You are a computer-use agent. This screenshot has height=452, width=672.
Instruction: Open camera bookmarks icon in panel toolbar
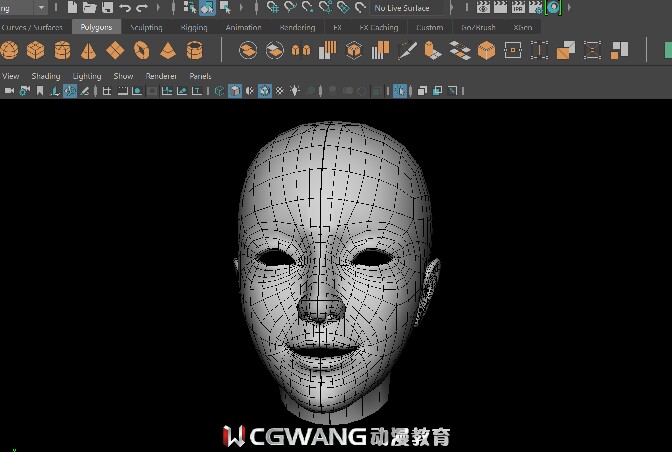40,91
